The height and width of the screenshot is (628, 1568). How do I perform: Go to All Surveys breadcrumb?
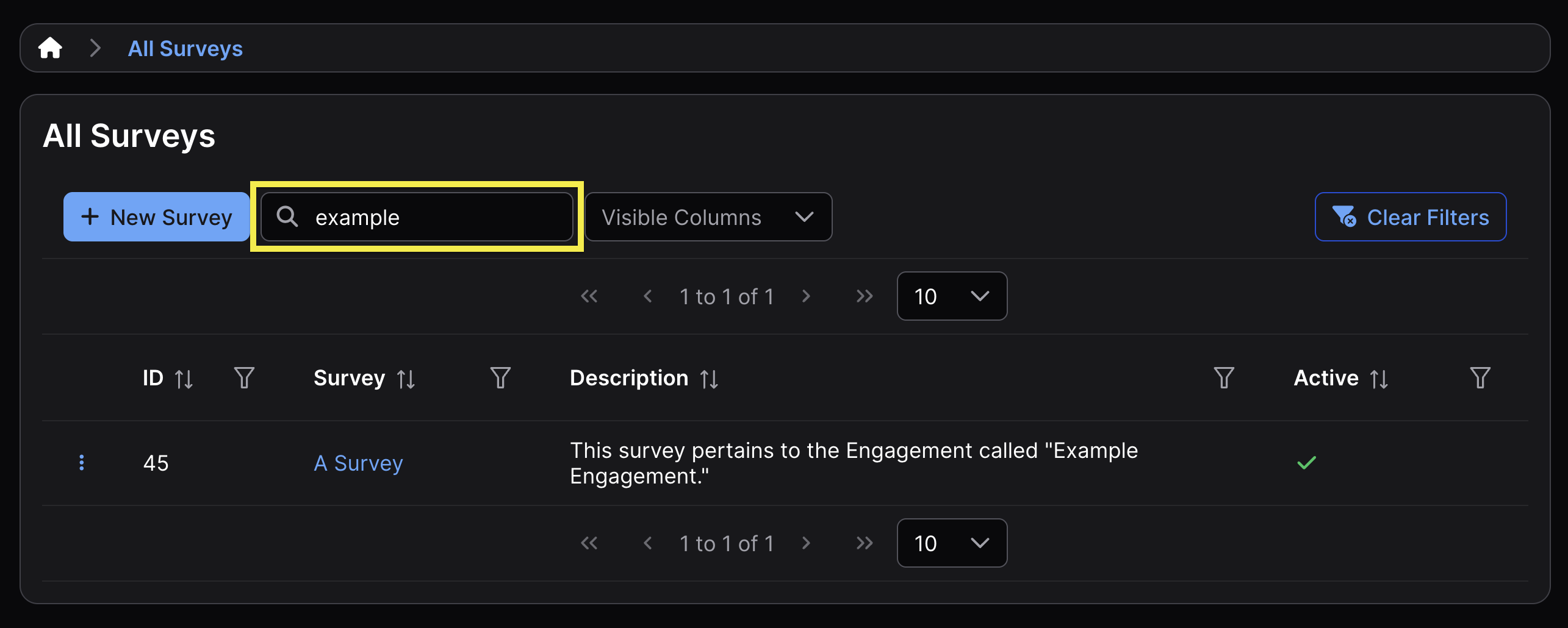[185, 48]
